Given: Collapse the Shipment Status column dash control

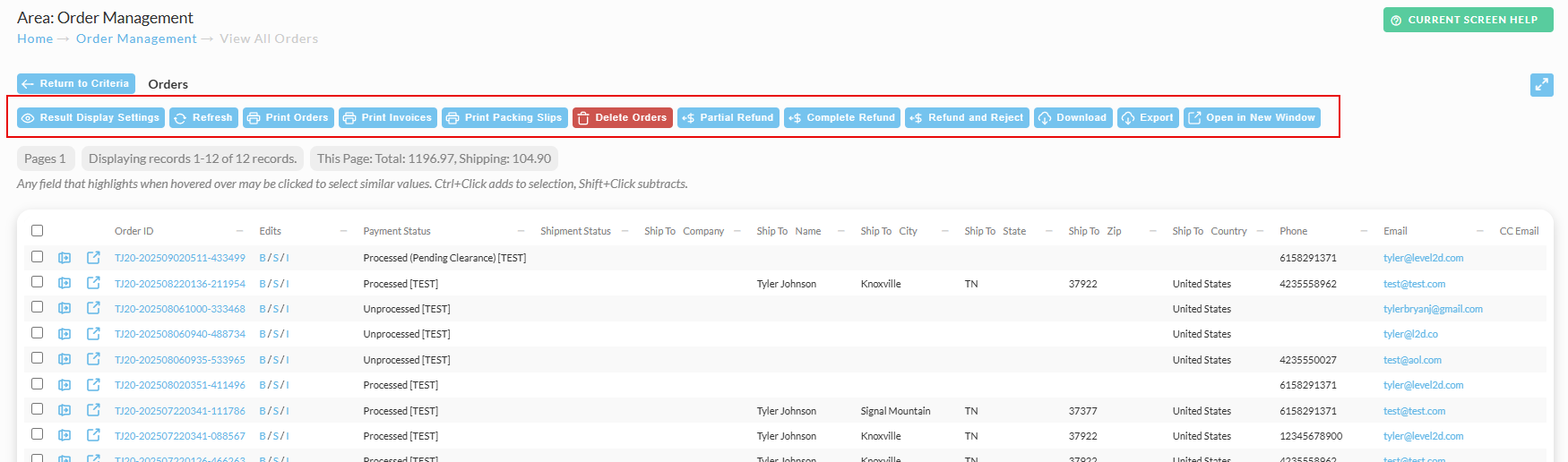Looking at the screenshot, I should pyautogui.click(x=625, y=231).
